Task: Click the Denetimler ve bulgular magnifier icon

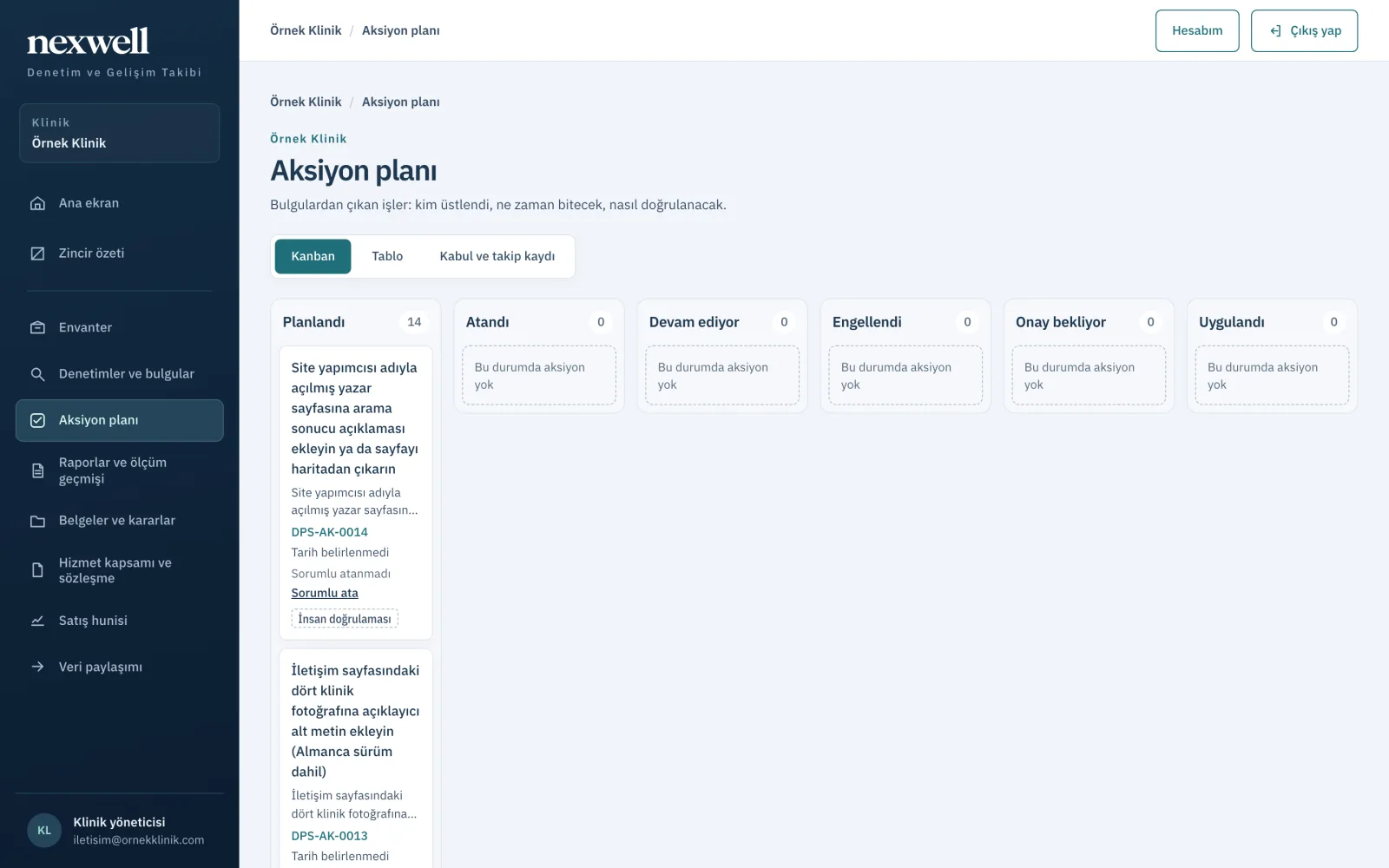Action: coord(37,374)
